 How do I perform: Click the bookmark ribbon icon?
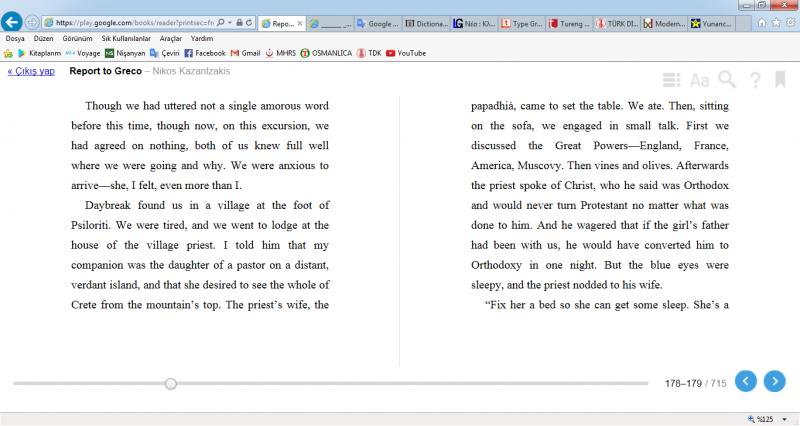pos(780,80)
